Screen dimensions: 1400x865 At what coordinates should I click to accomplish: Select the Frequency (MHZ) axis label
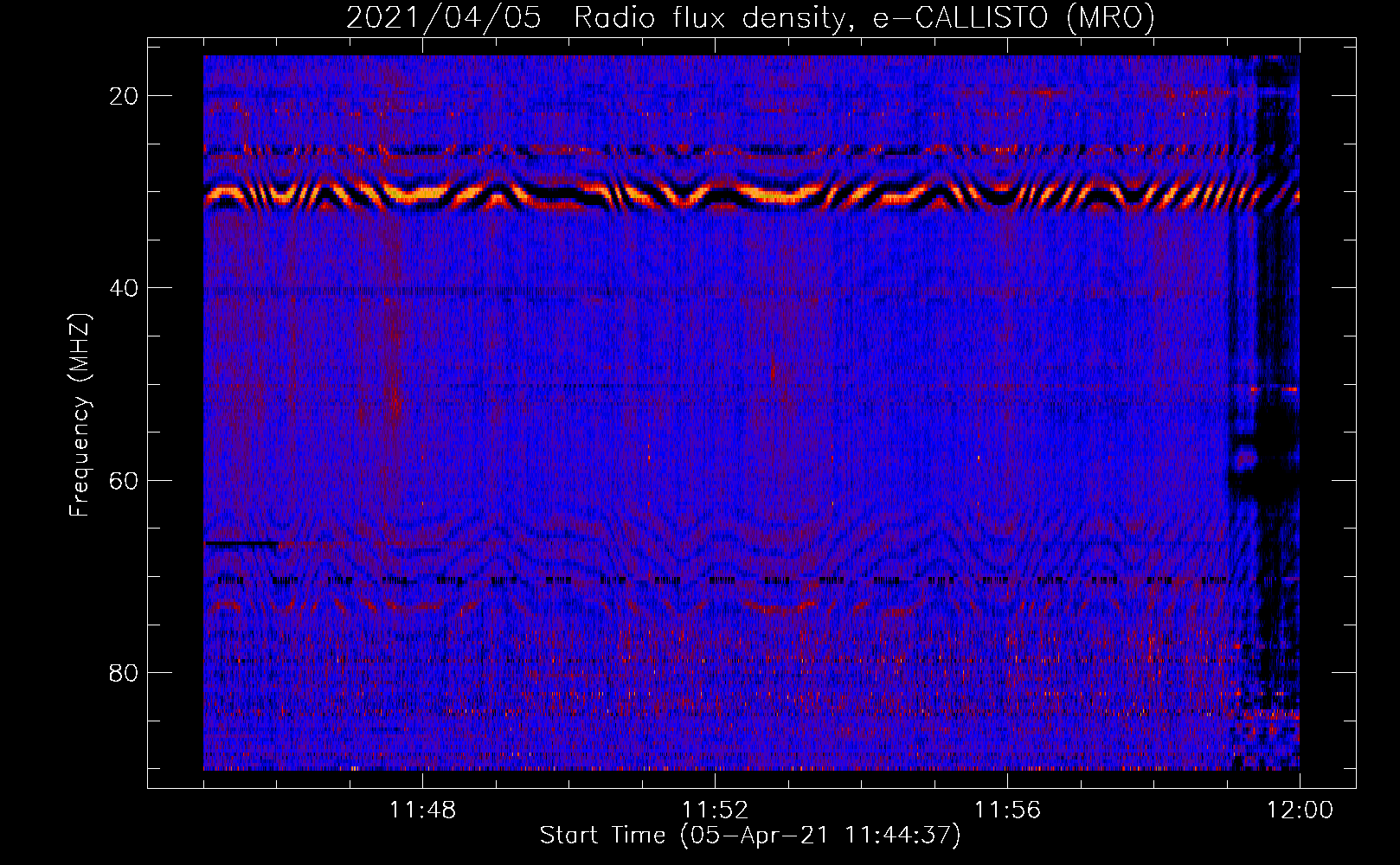(80, 415)
